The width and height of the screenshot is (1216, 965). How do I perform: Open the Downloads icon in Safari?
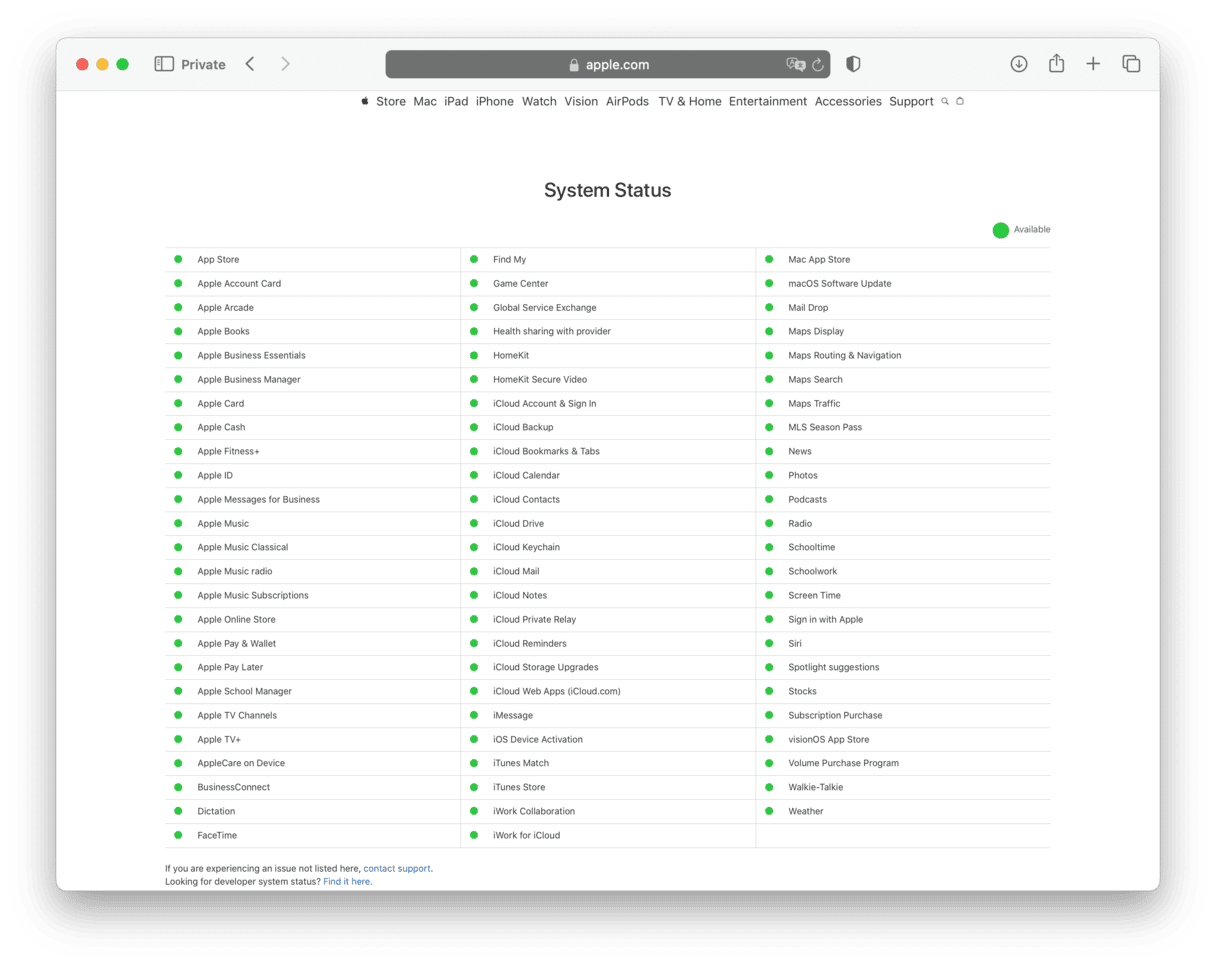1018,63
